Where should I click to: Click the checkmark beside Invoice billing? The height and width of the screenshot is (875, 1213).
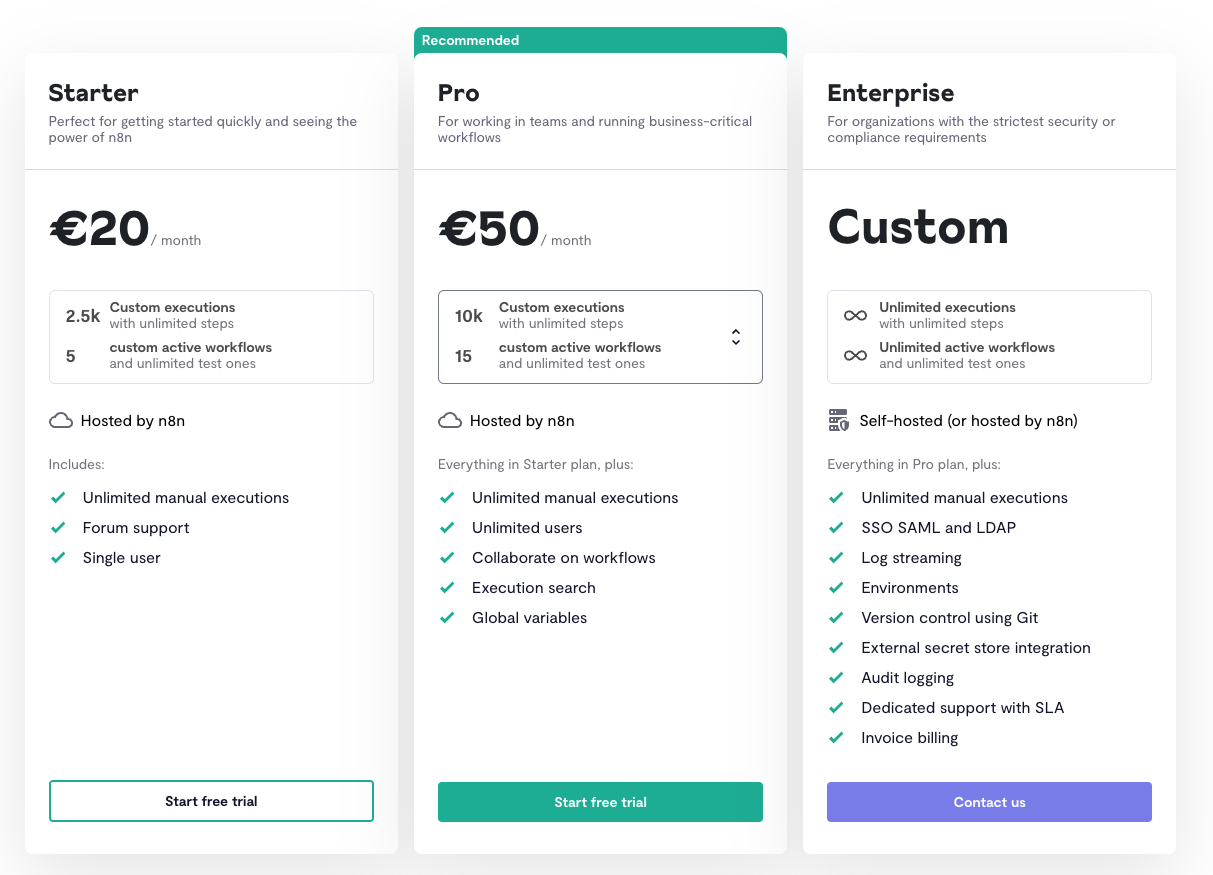[836, 737]
